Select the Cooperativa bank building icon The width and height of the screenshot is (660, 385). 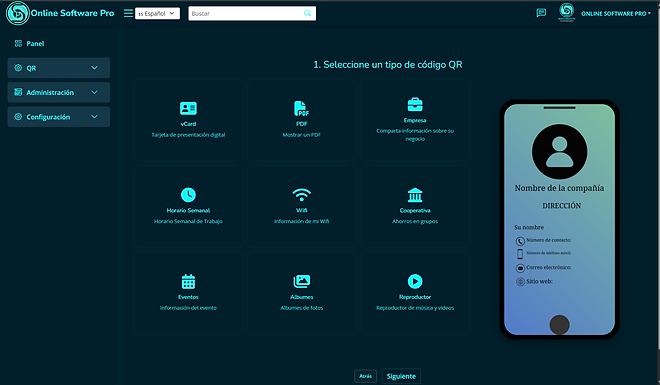pyautogui.click(x=415, y=195)
